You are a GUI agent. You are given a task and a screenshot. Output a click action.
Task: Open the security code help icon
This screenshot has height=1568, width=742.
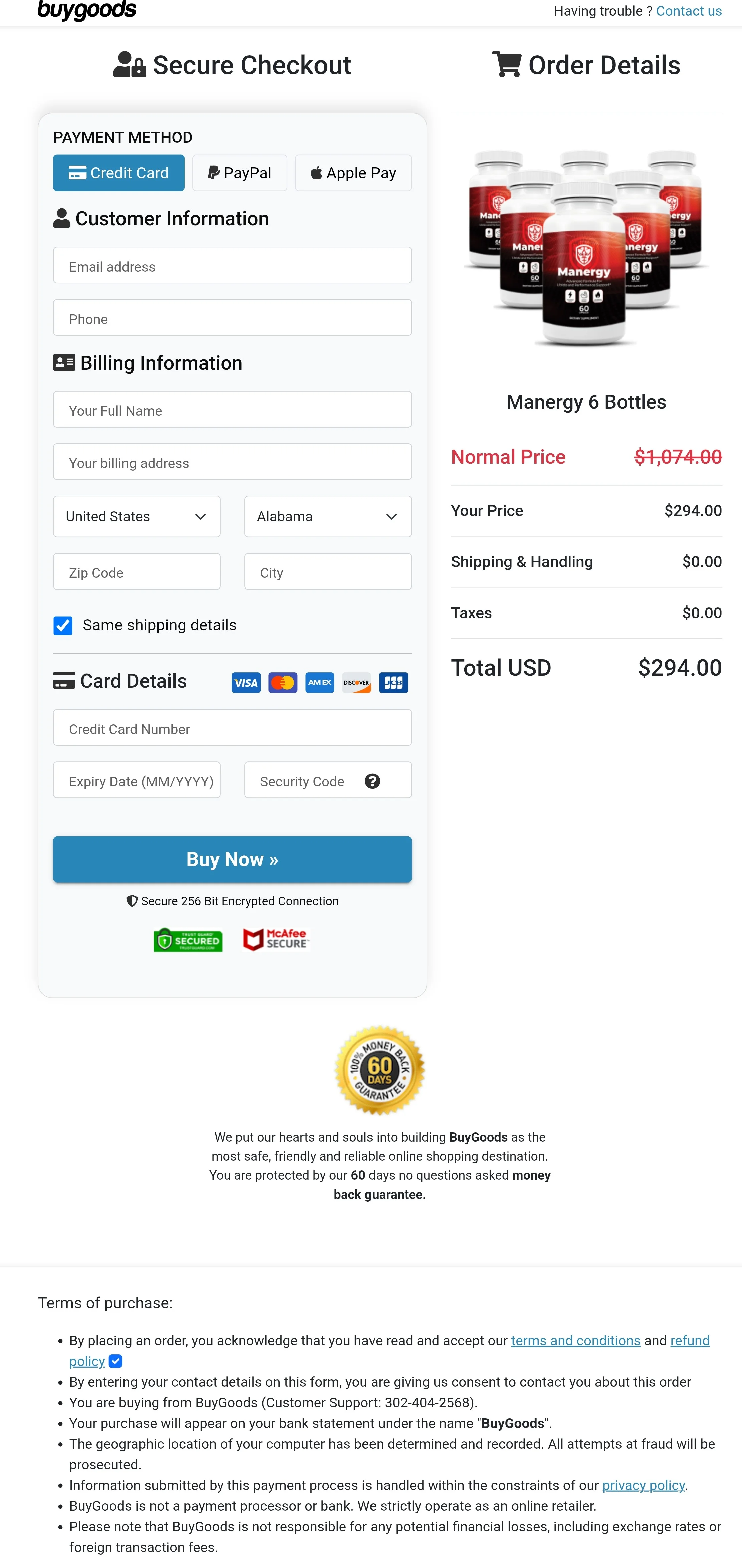coord(372,780)
